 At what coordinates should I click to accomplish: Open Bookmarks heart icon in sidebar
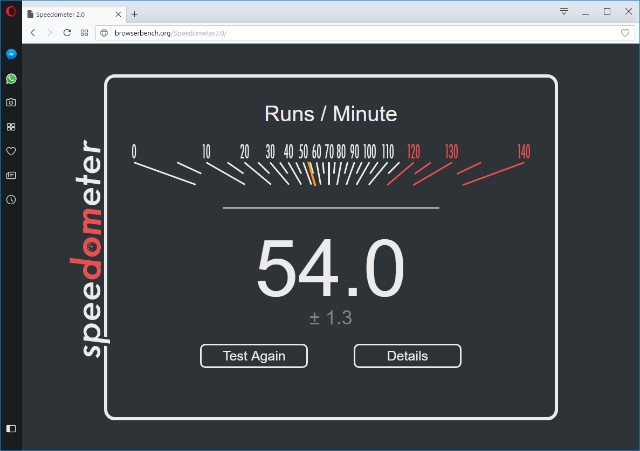coord(11,151)
